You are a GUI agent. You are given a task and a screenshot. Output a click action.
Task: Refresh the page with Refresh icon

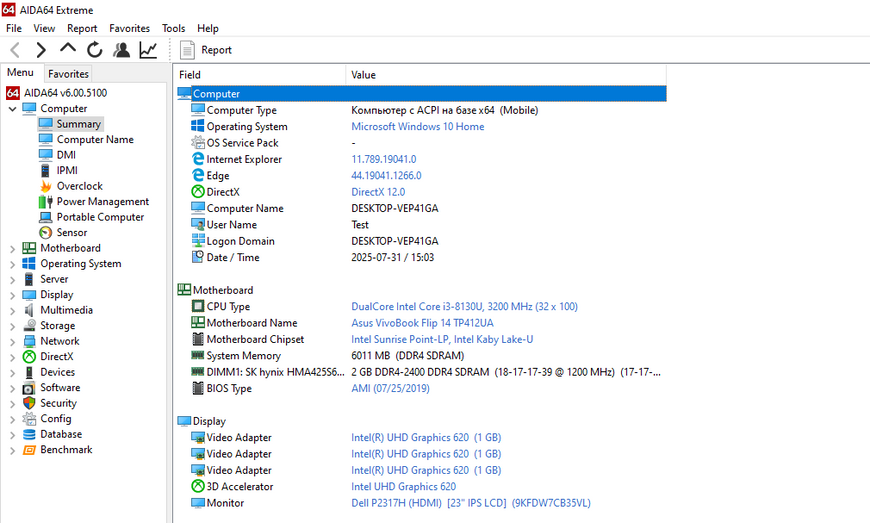click(95, 50)
